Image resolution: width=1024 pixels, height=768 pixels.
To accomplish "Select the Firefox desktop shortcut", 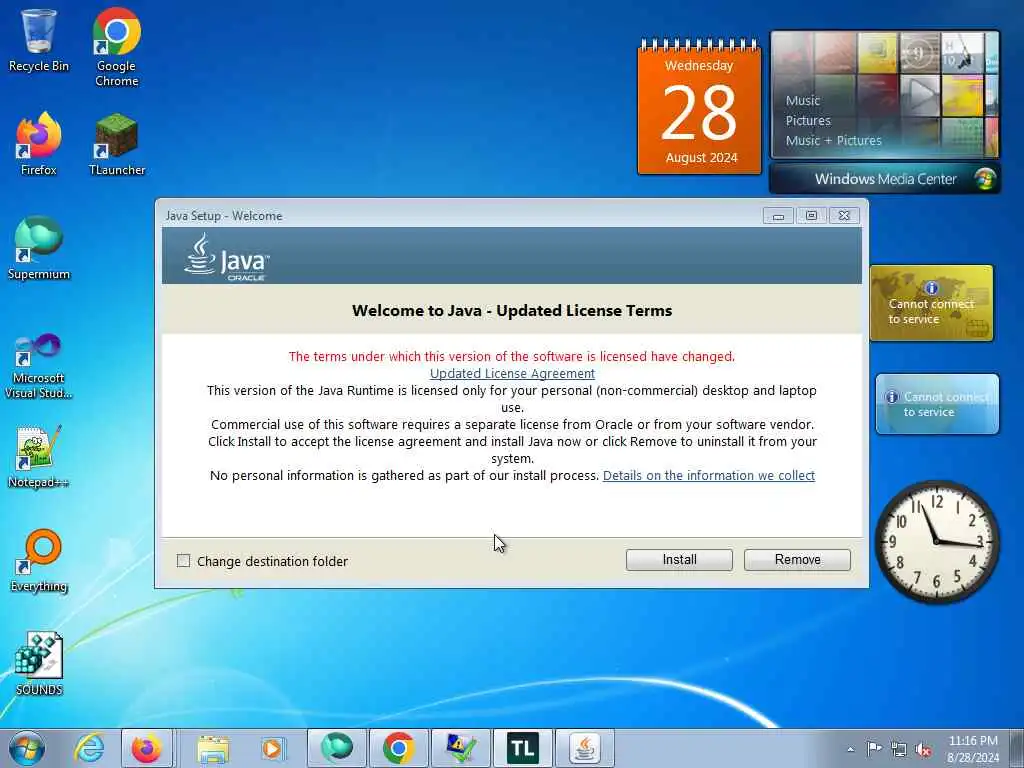I will (39, 144).
